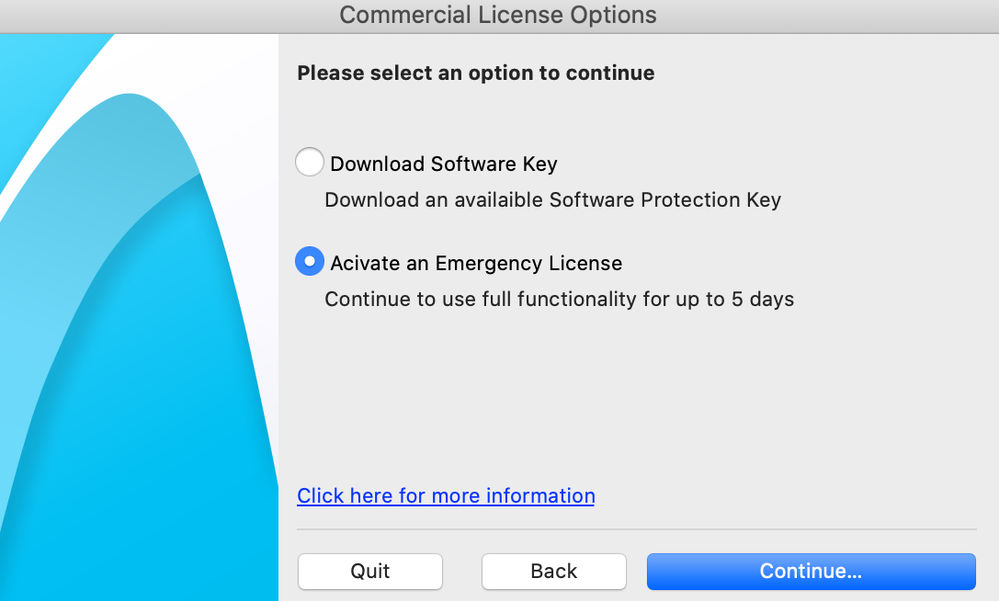Click the horizontal separator line above the buttons

[x=636, y=529]
